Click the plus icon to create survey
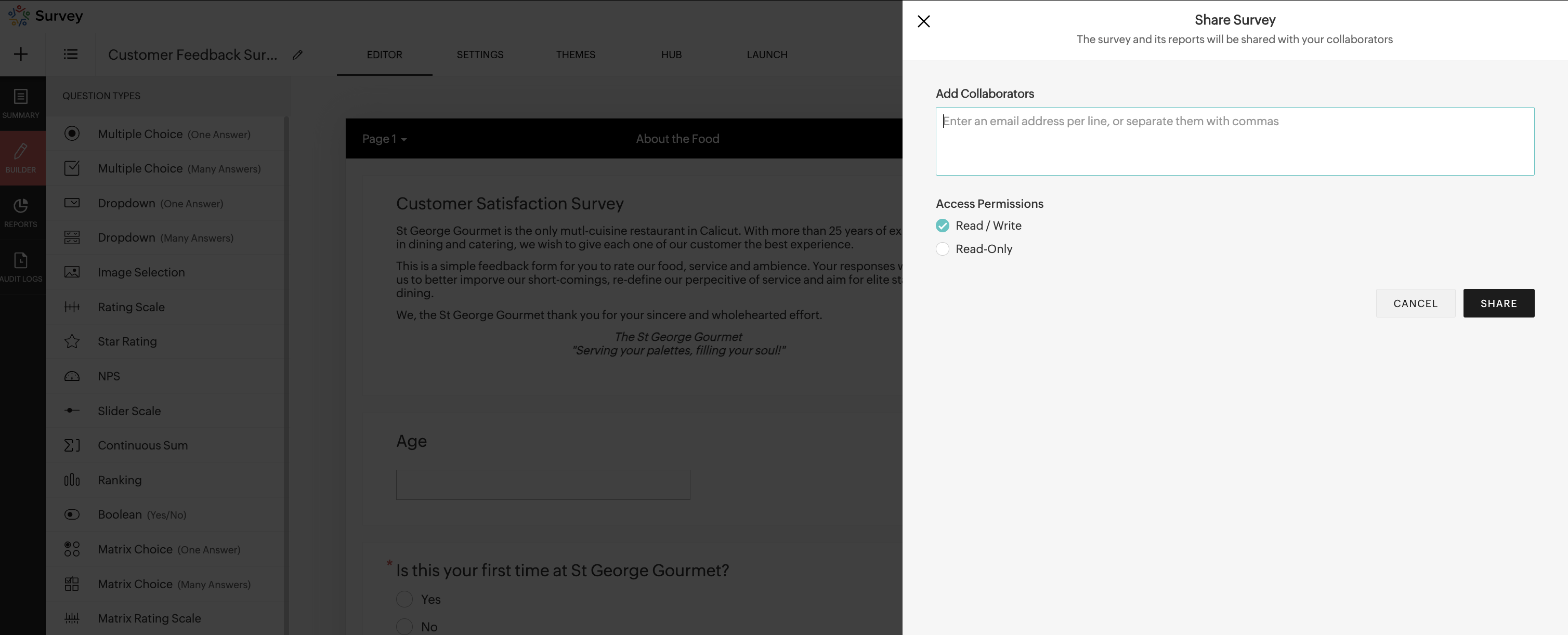Image resolution: width=1568 pixels, height=635 pixels. (21, 54)
